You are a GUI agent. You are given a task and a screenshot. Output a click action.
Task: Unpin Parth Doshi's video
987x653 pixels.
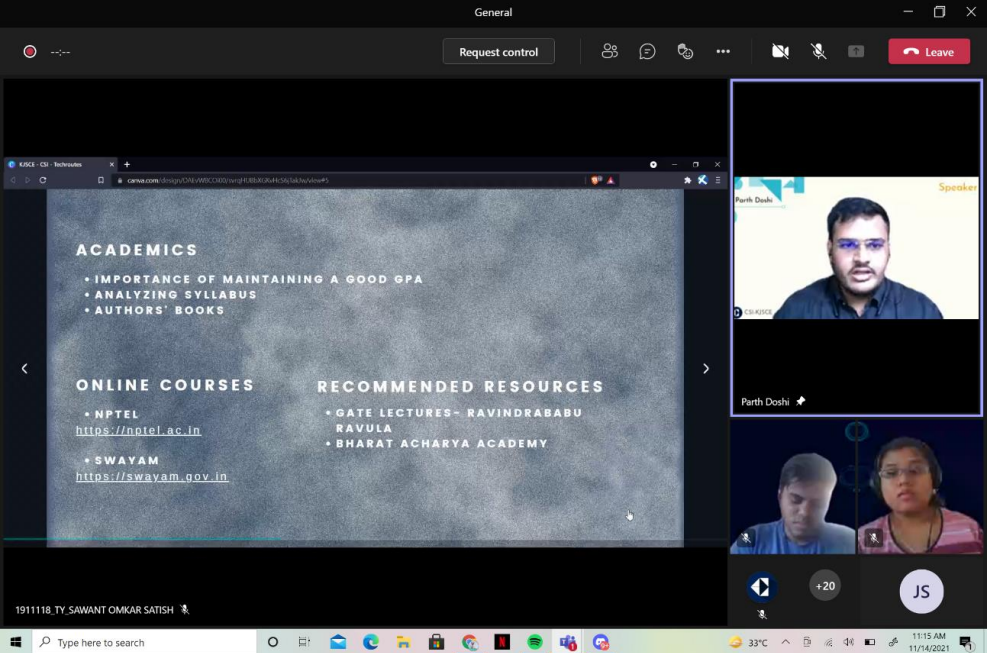[800, 402]
